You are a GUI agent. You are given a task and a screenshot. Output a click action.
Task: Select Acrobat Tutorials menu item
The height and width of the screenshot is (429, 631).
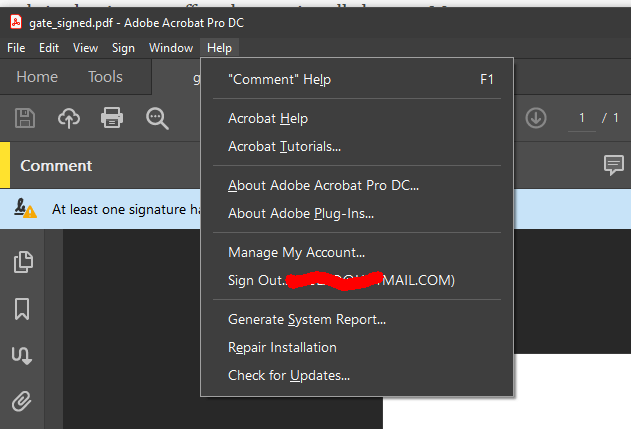click(284, 146)
